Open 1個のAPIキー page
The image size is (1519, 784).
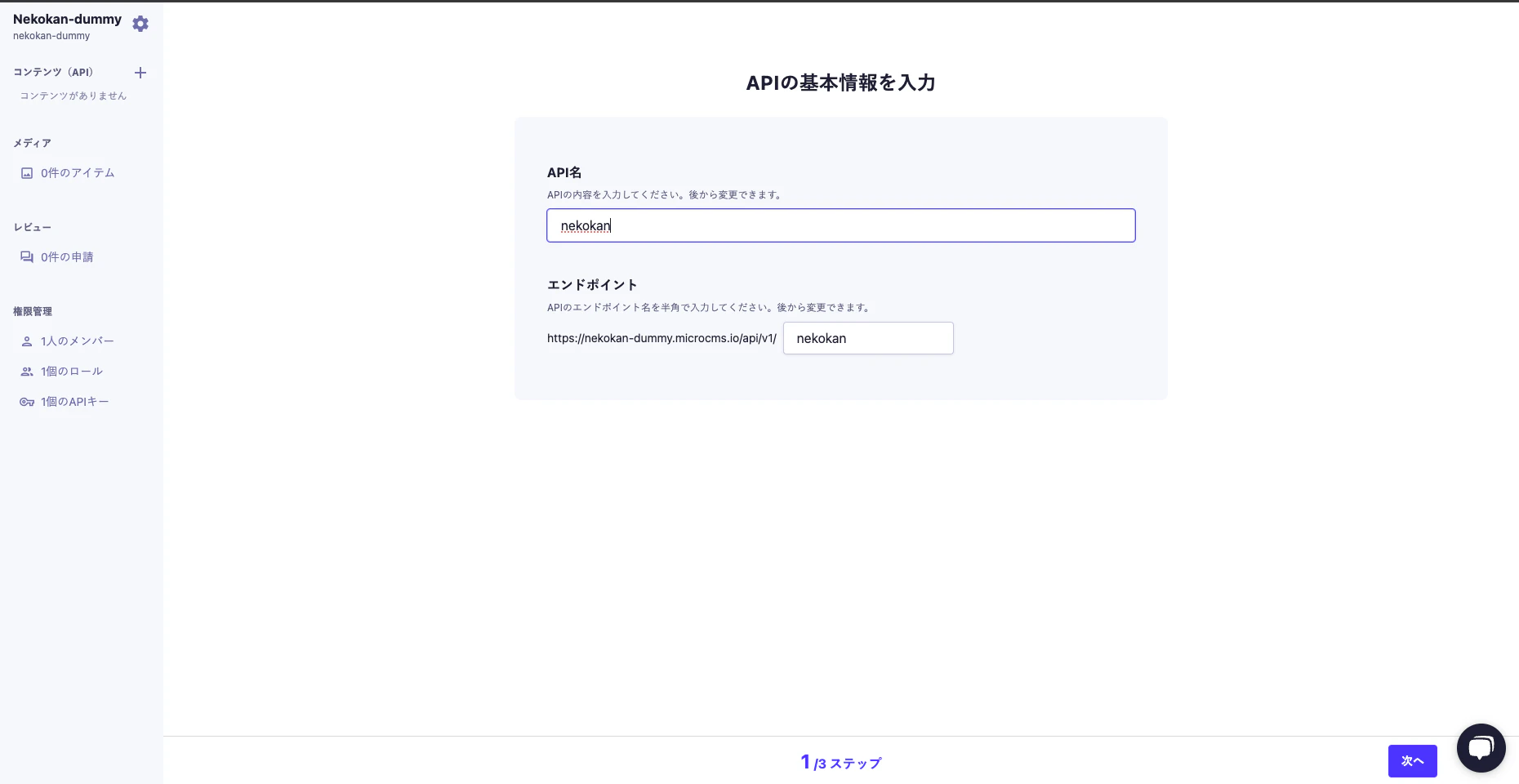pyautogui.click(x=74, y=402)
